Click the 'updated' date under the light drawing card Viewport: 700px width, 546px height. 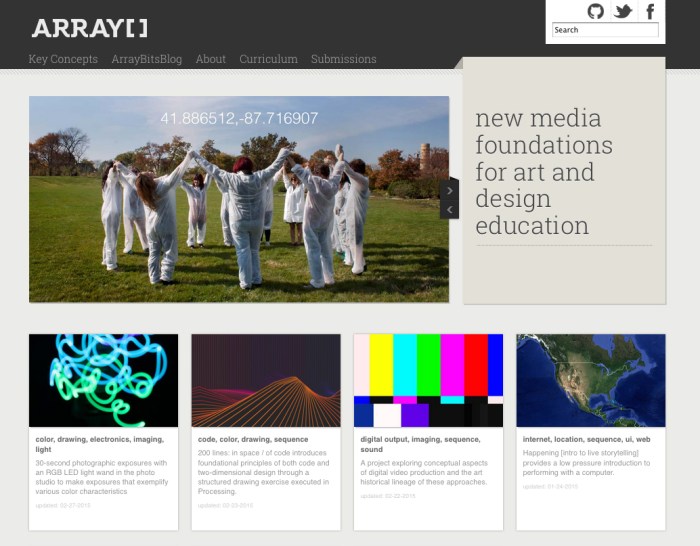click(x=63, y=505)
